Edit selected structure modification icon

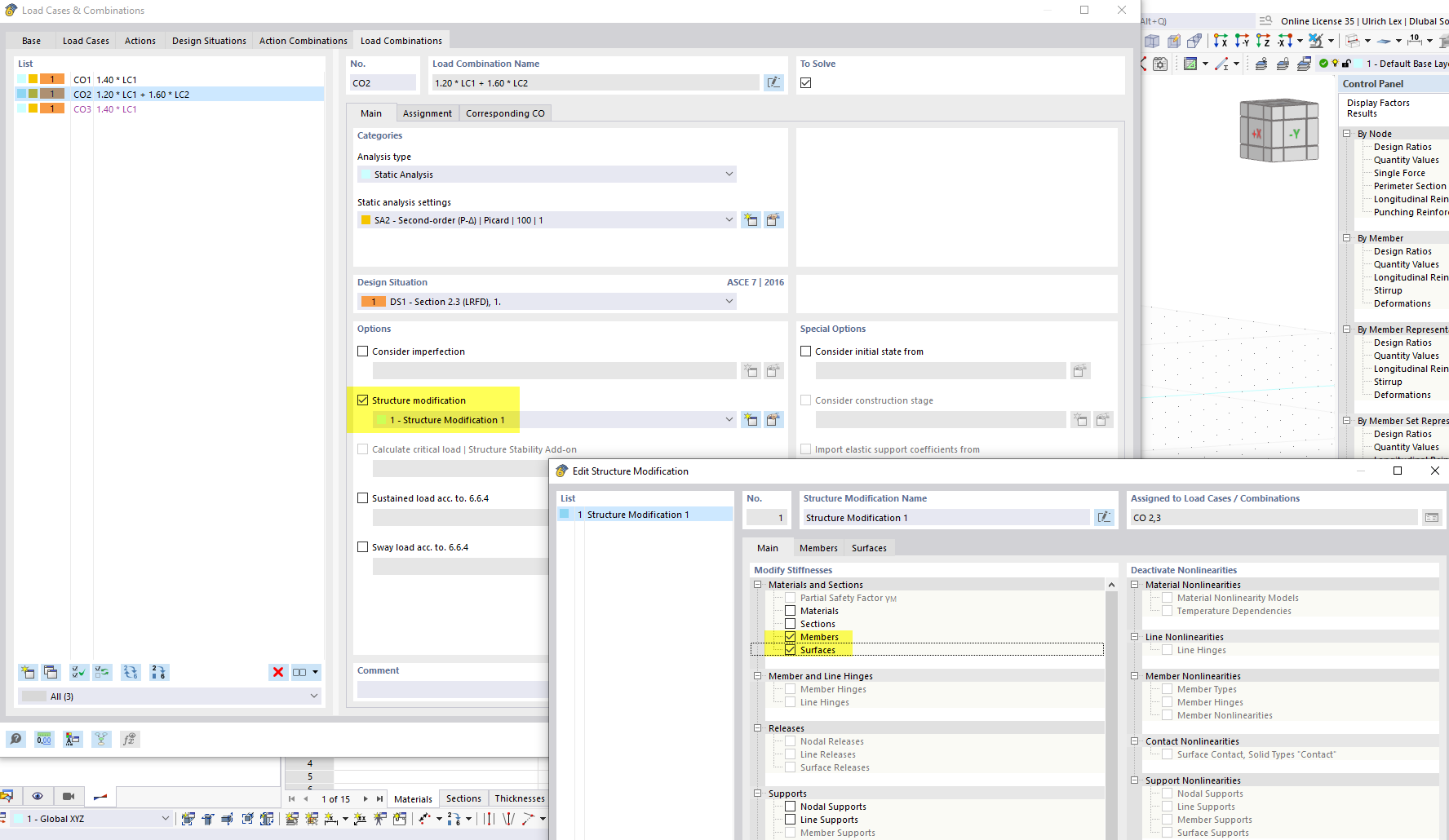773,419
